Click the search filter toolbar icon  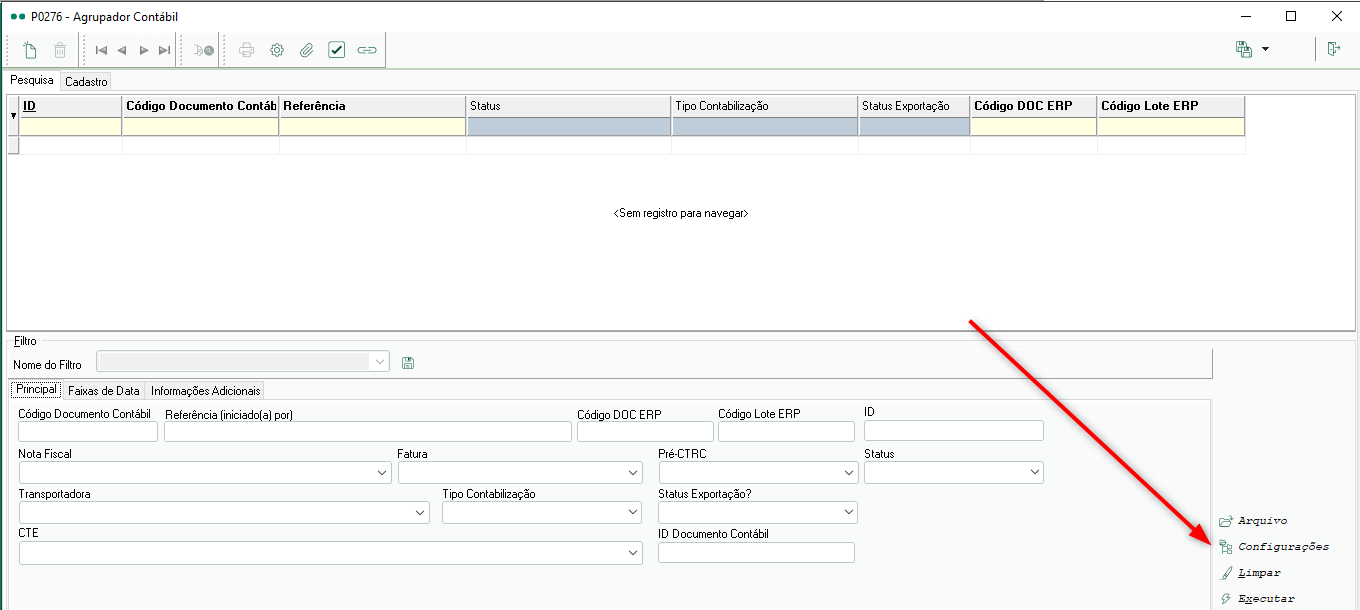point(204,50)
